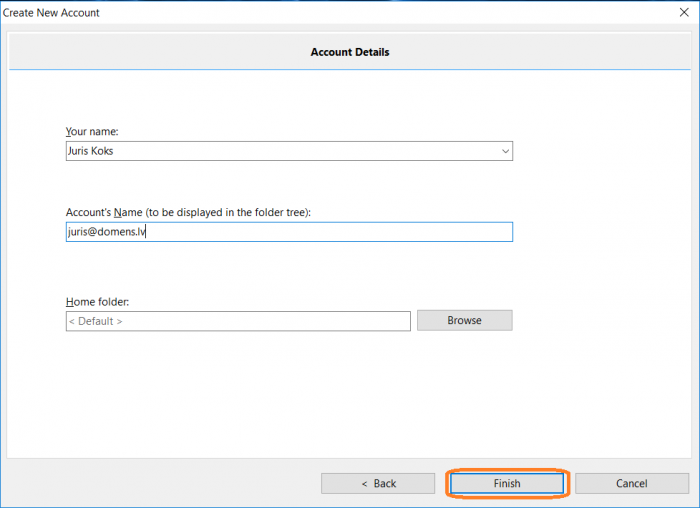Viewport: 700px width, 508px height.
Task: Place cursor on the 'Juris Koks' text
Action: 91,151
